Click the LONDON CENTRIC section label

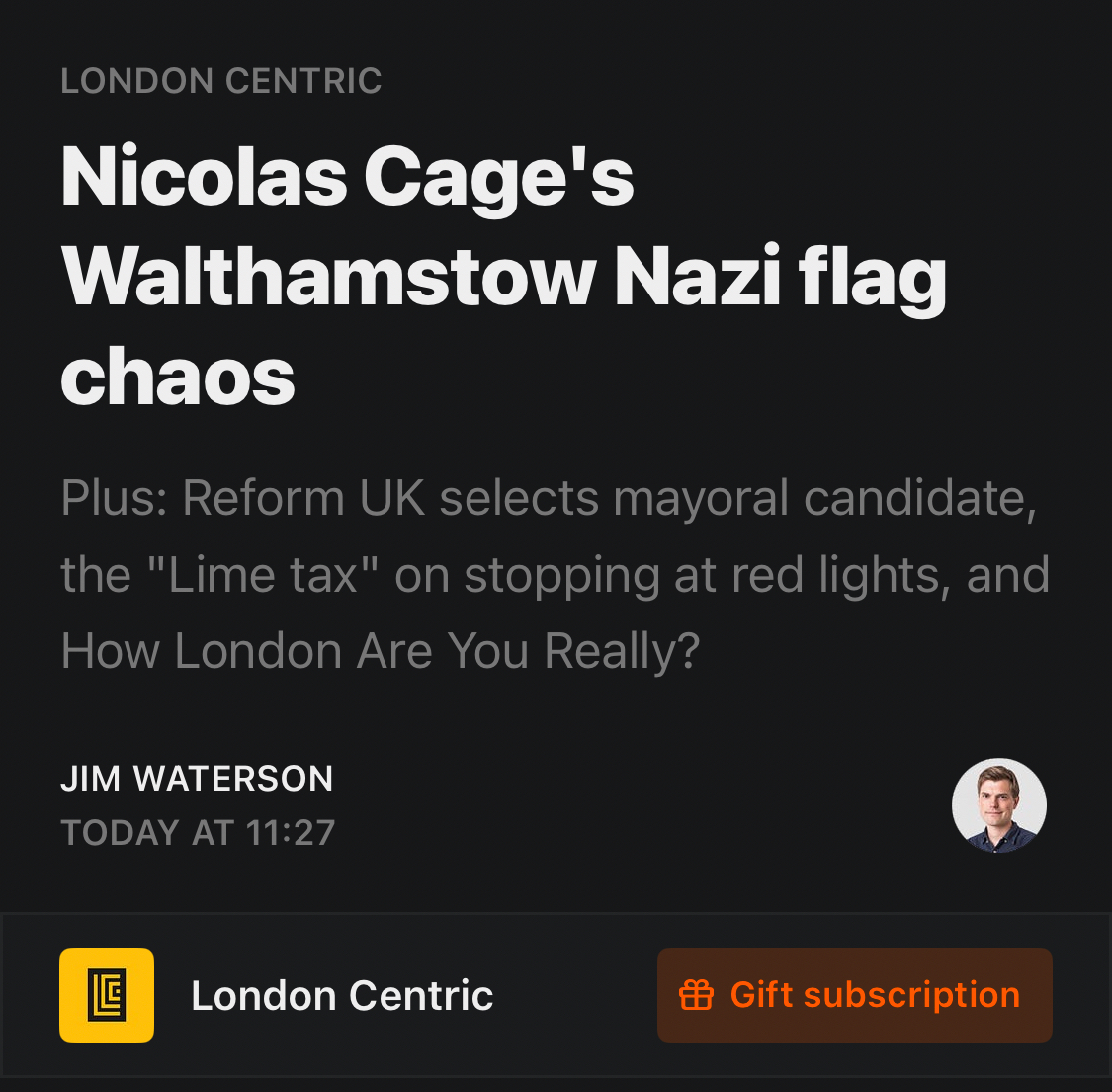(x=221, y=81)
